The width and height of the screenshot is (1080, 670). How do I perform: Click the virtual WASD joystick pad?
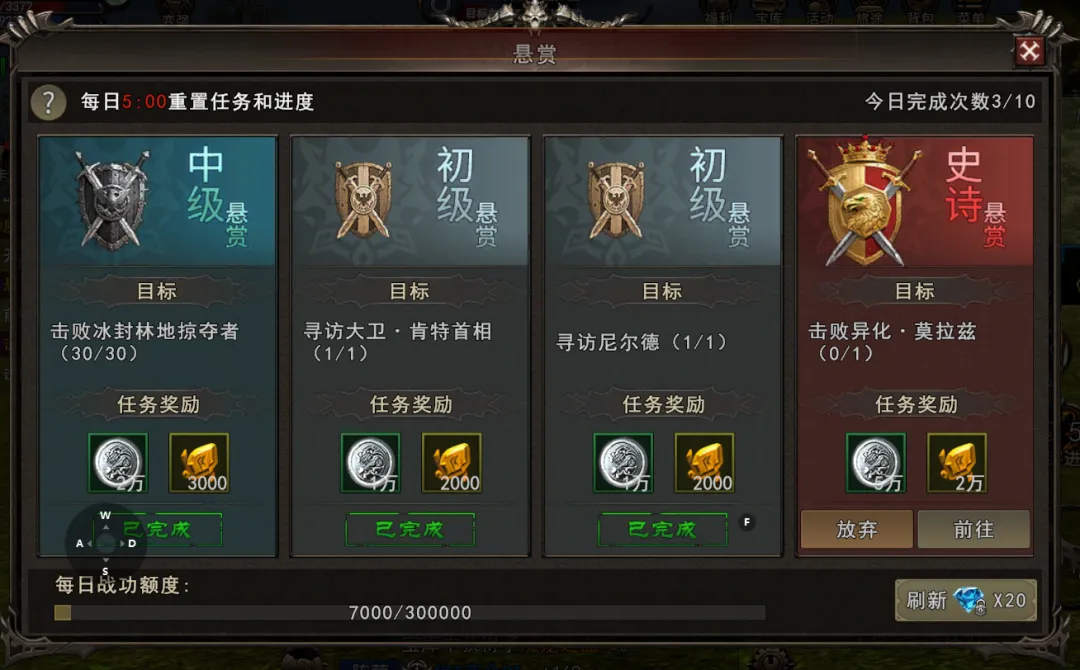pos(105,543)
